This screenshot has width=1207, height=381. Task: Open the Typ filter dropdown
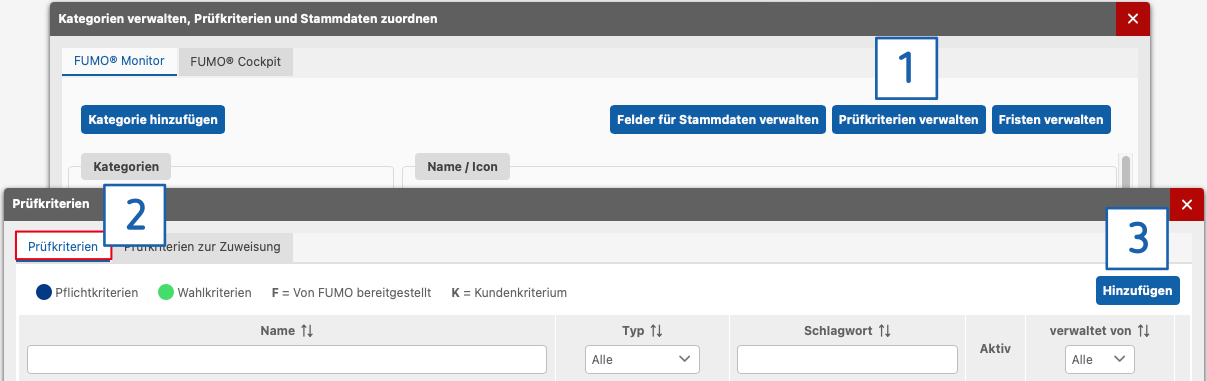642,359
